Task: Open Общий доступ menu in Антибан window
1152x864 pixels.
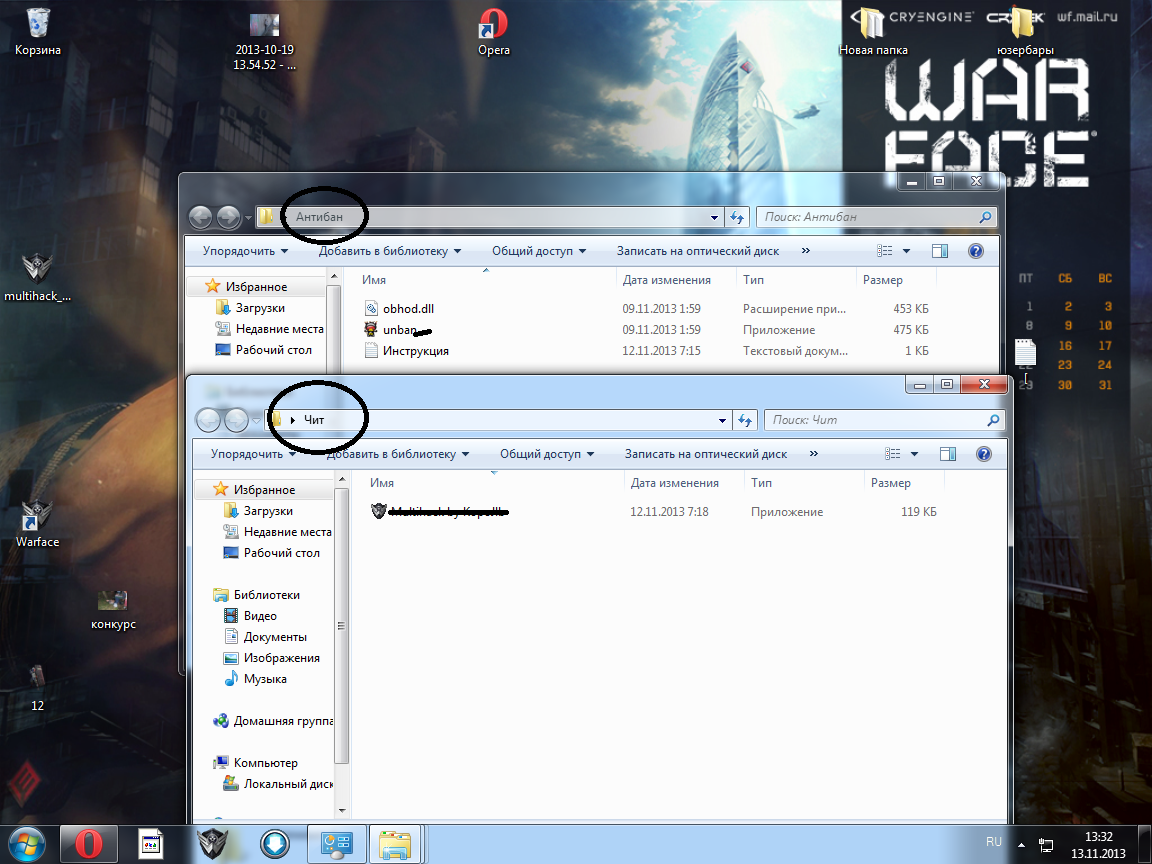Action: (539, 251)
